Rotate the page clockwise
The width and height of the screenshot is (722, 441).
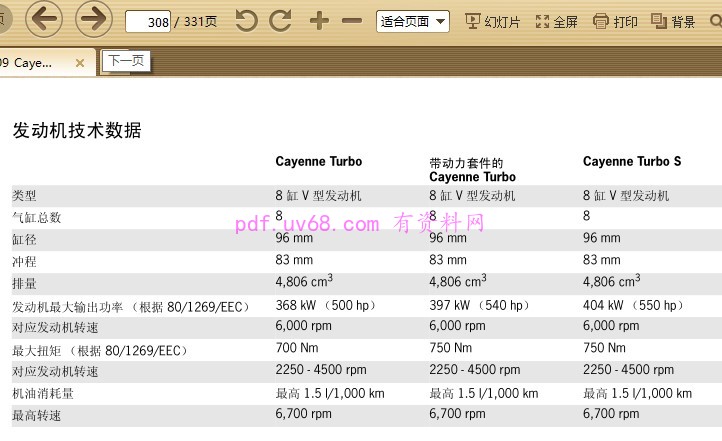click(281, 20)
